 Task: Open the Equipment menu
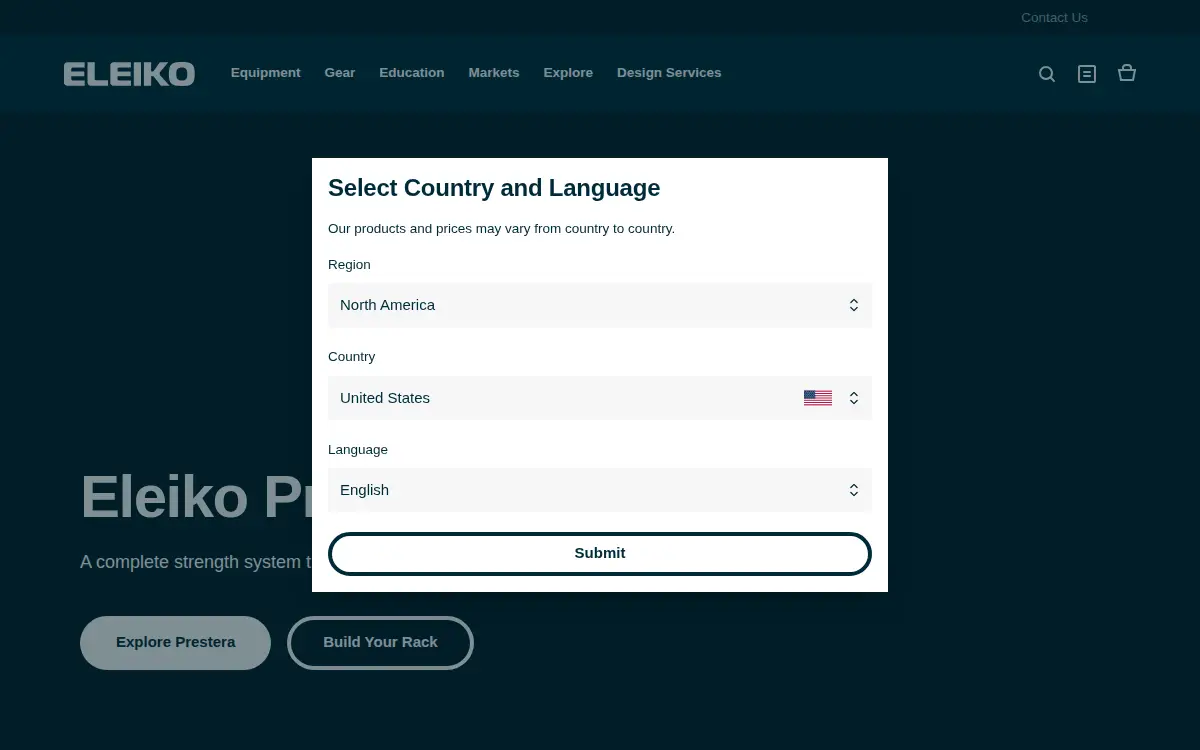[266, 73]
